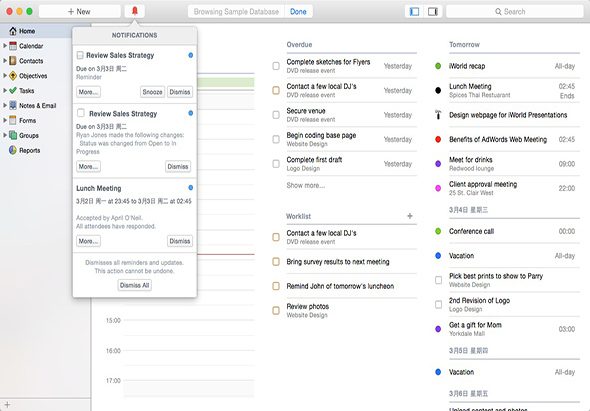Click red dot beside Benefits of AdWords
This screenshot has height=411, width=590.
[x=438, y=139]
